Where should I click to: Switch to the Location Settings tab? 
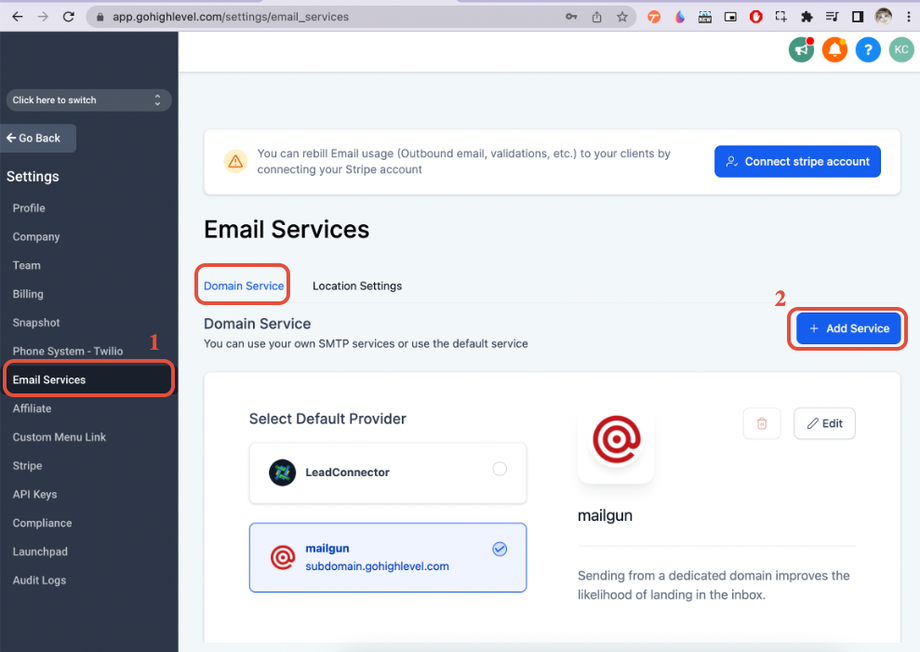point(357,286)
